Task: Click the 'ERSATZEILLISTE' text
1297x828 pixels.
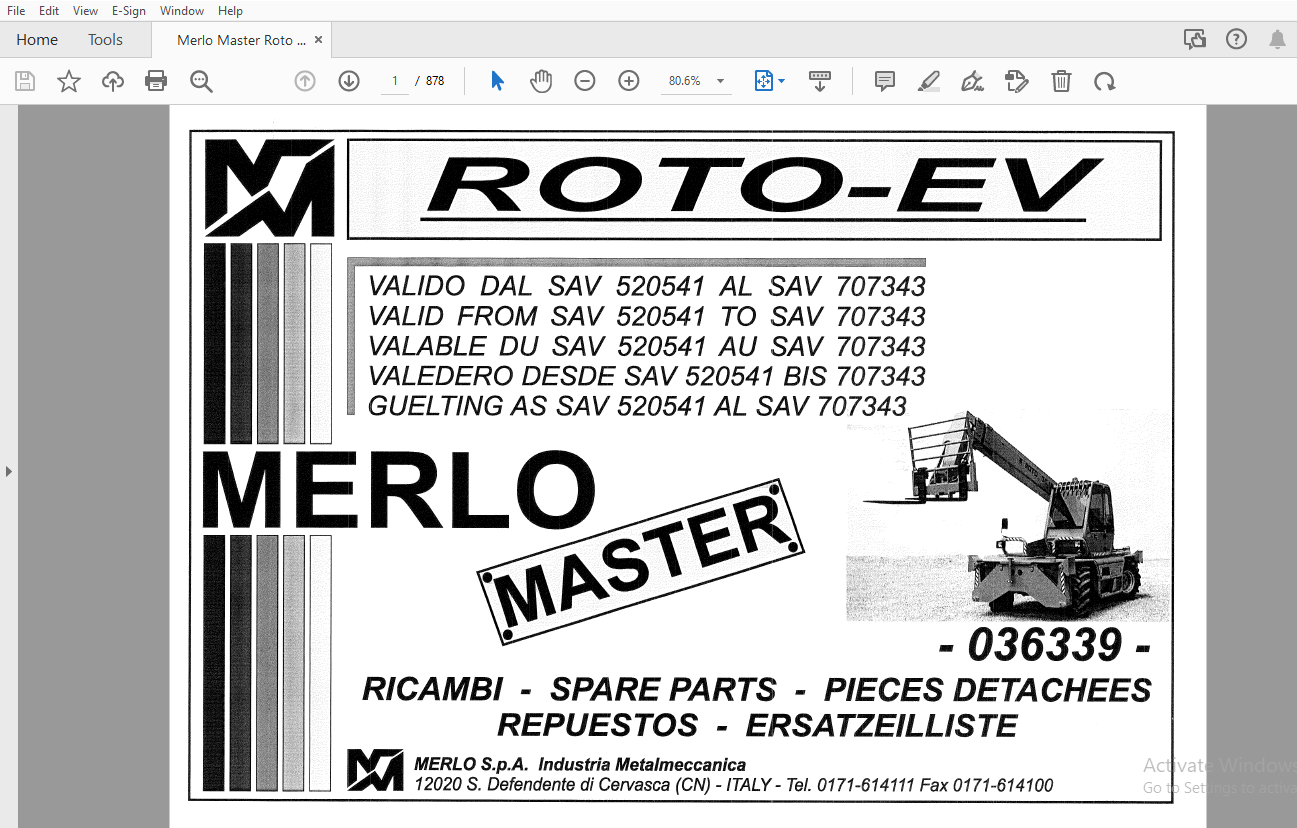Action: tap(881, 724)
